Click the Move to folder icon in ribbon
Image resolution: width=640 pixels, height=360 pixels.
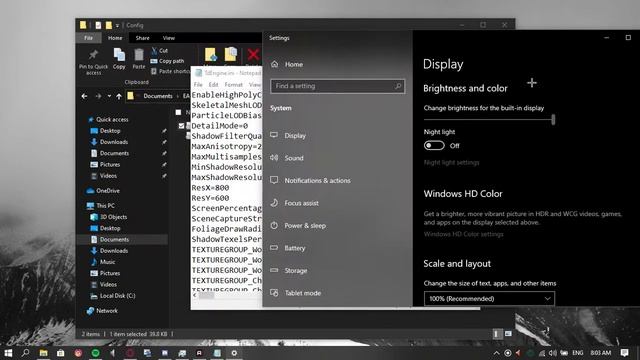[x=211, y=55]
